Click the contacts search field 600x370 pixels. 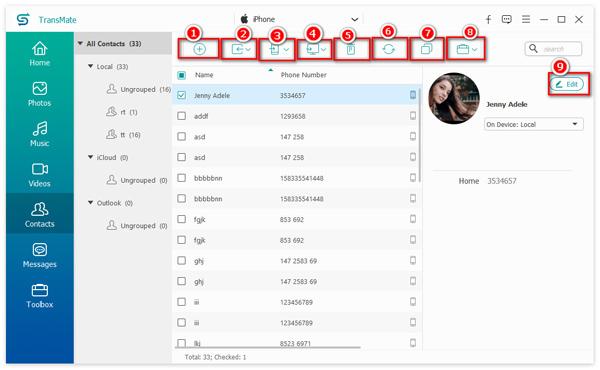(x=553, y=49)
